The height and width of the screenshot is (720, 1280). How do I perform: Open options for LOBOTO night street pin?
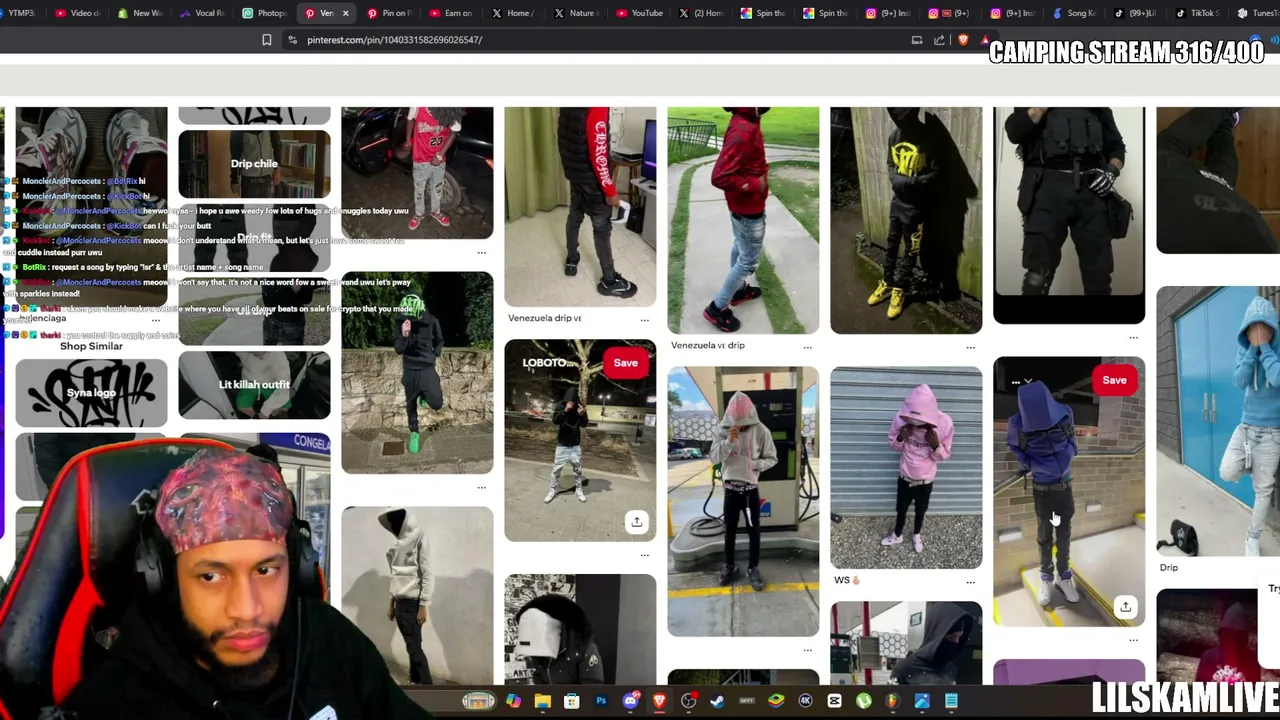click(644, 555)
